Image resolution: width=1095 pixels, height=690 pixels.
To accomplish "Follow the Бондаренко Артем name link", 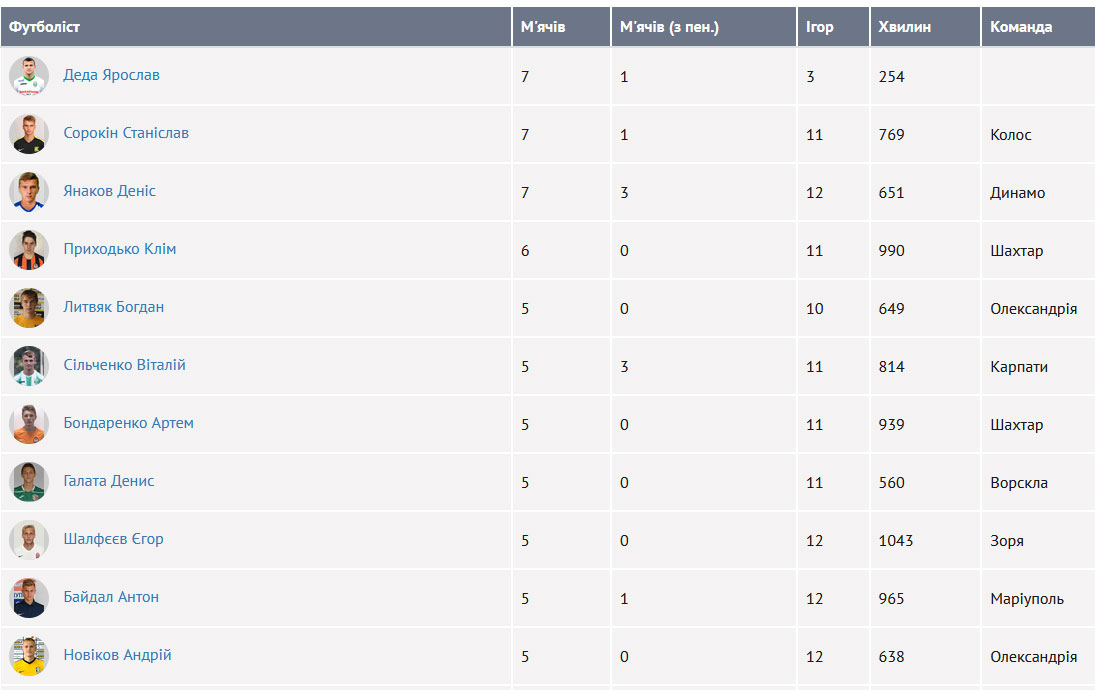I will (129, 423).
